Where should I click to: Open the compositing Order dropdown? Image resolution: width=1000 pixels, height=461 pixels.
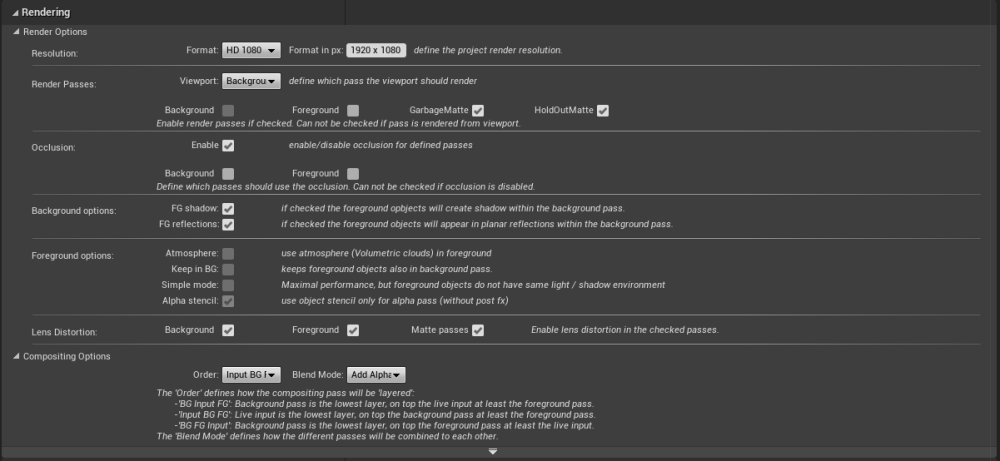tap(252, 375)
